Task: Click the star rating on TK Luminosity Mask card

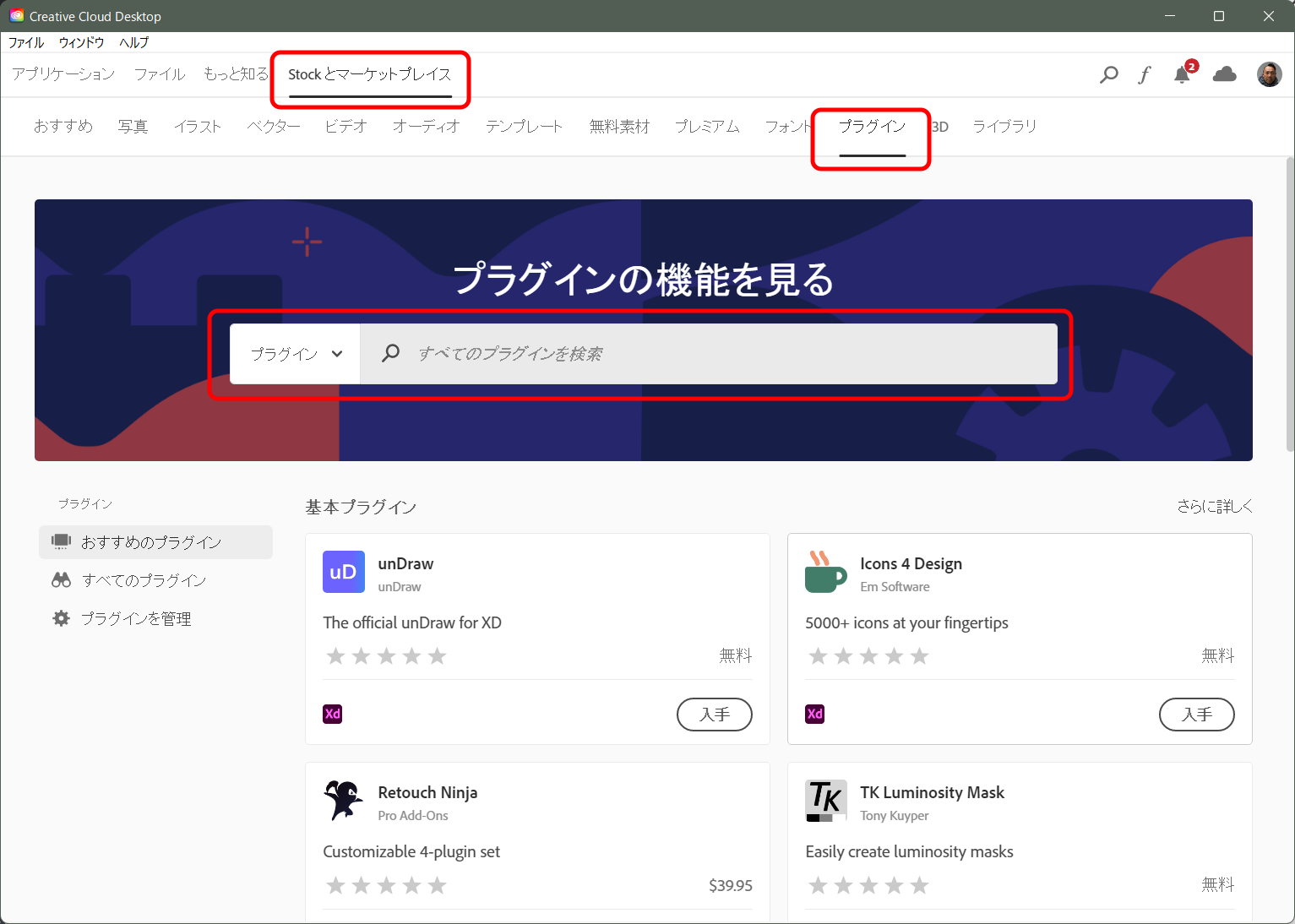Action: pyautogui.click(x=868, y=885)
